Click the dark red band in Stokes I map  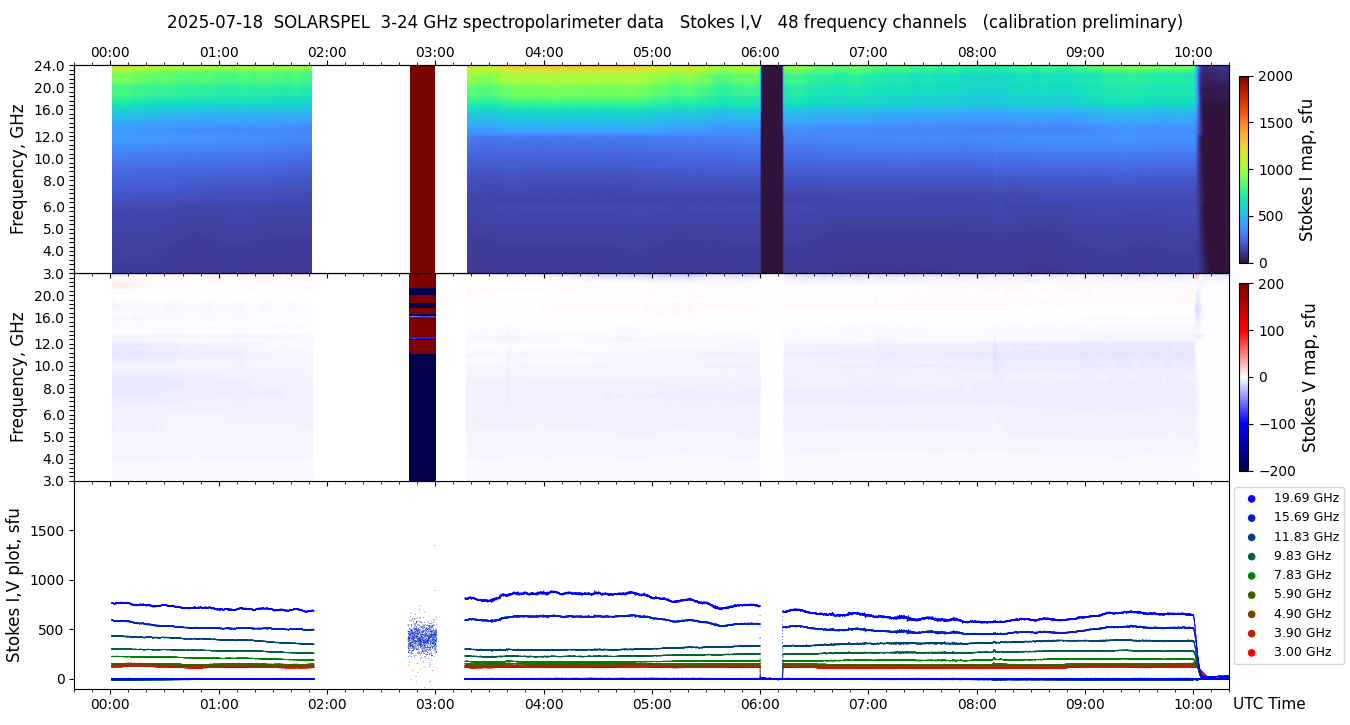[x=422, y=169]
